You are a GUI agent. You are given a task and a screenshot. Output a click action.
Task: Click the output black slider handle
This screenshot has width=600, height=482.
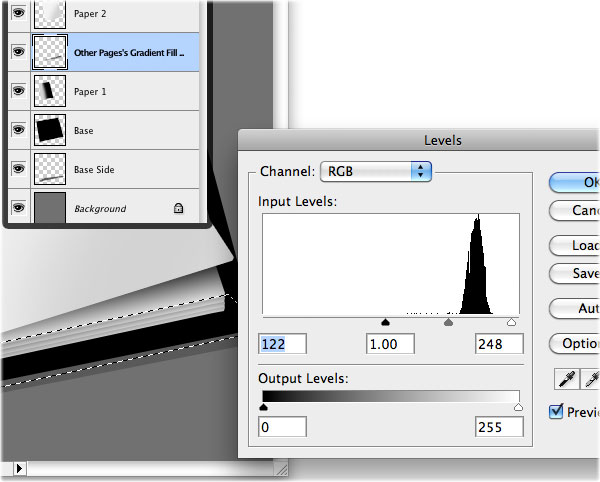(263, 407)
